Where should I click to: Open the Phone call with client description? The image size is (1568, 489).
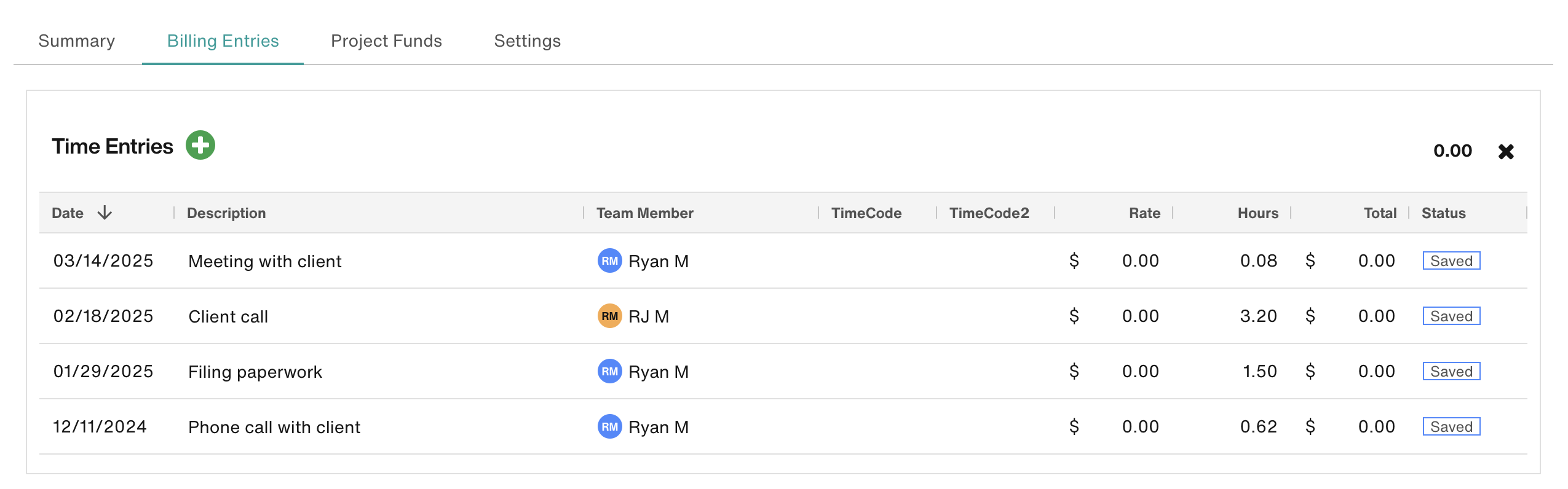click(274, 427)
